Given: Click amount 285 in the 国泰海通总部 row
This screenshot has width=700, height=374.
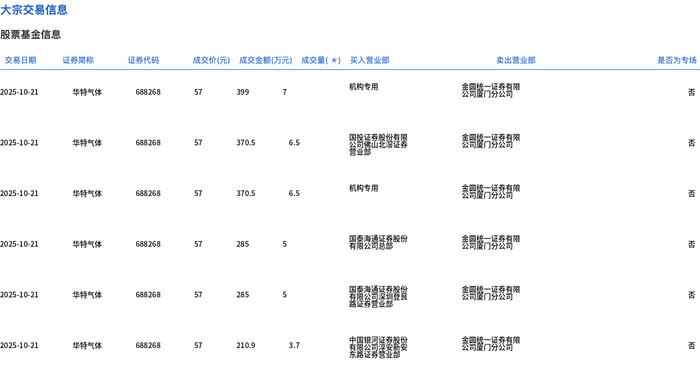Looking at the screenshot, I should pyautogui.click(x=243, y=244).
